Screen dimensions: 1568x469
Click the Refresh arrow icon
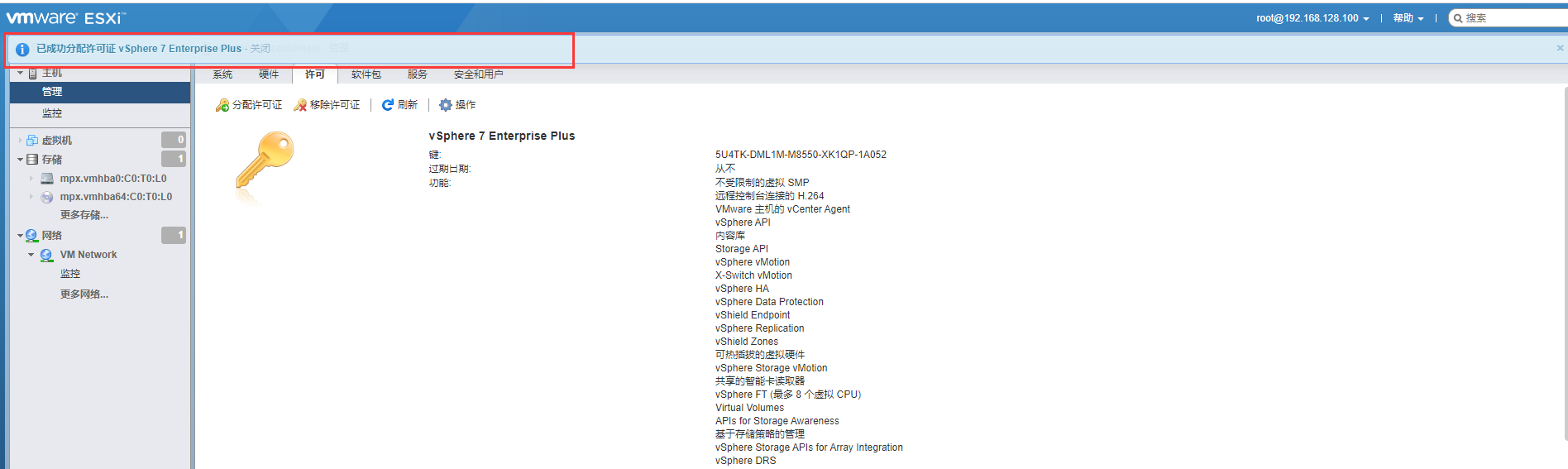coord(388,105)
